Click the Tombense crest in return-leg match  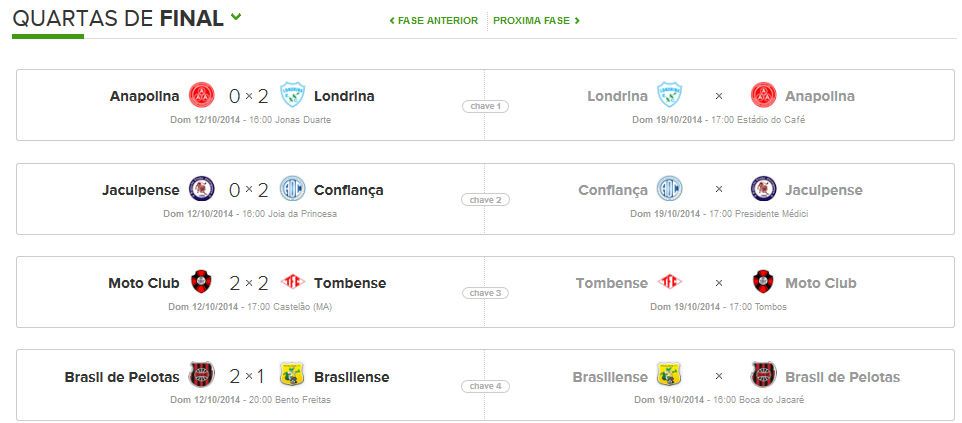click(x=670, y=282)
